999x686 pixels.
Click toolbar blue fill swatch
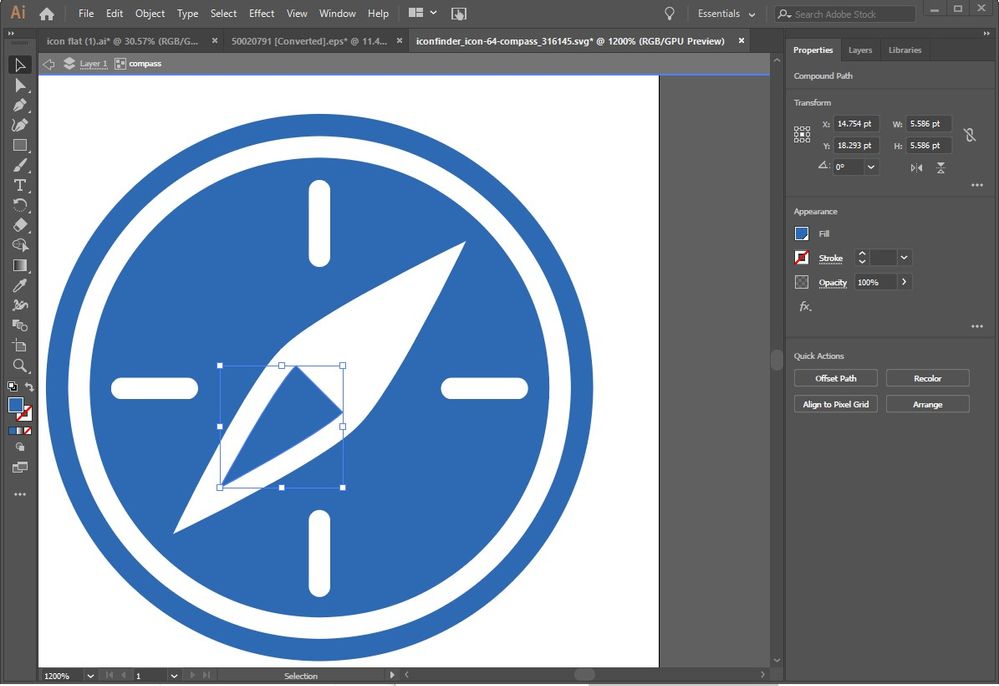pos(15,404)
